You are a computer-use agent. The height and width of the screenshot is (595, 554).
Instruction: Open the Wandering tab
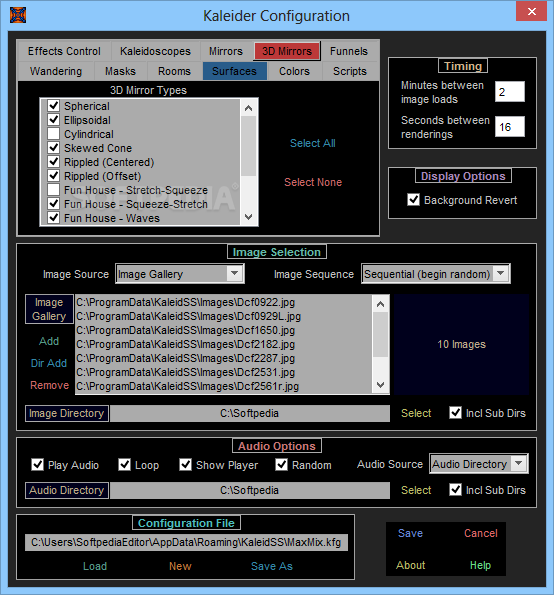56,71
